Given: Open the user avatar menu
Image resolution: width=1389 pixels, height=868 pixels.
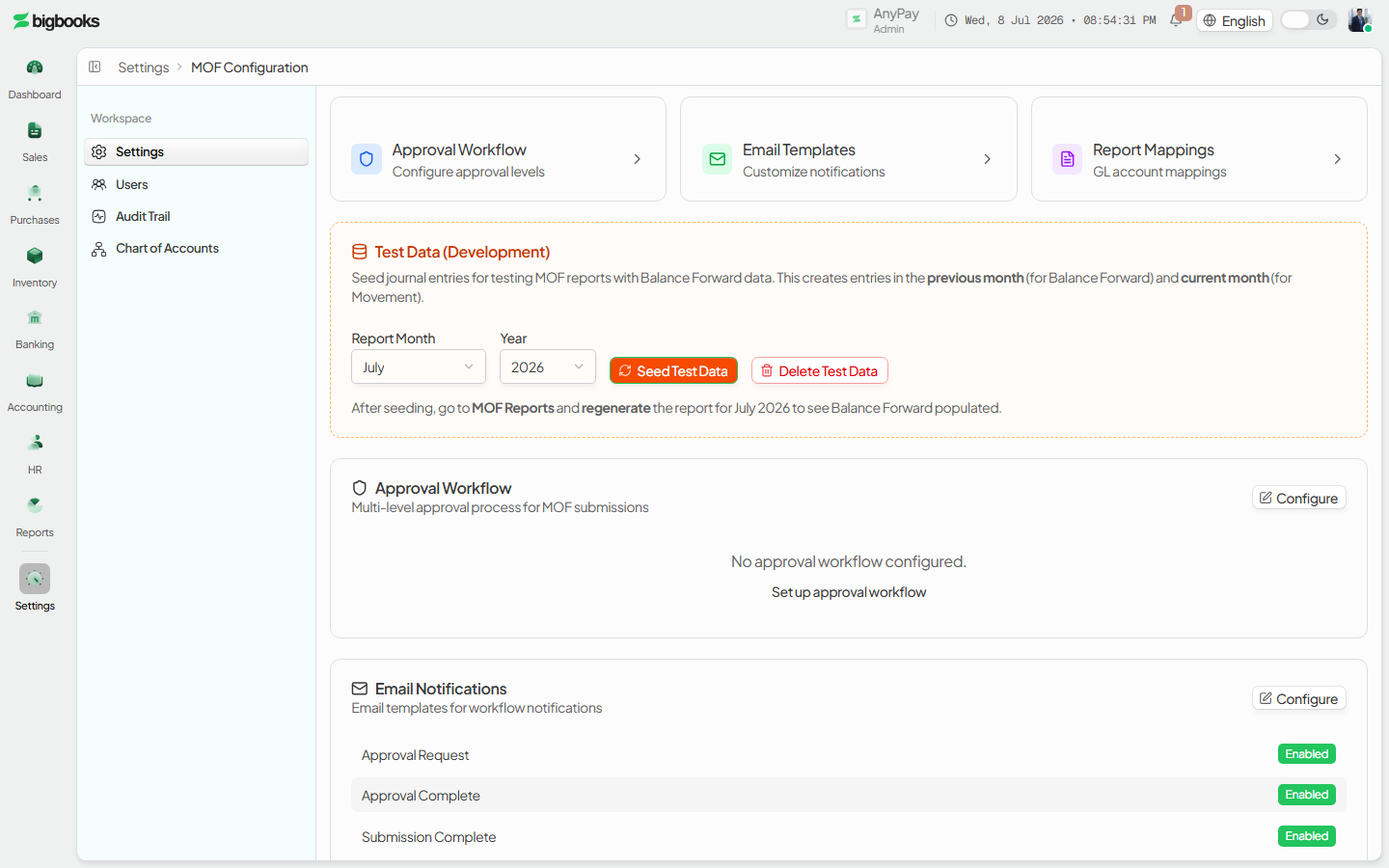Looking at the screenshot, I should tap(1359, 20).
